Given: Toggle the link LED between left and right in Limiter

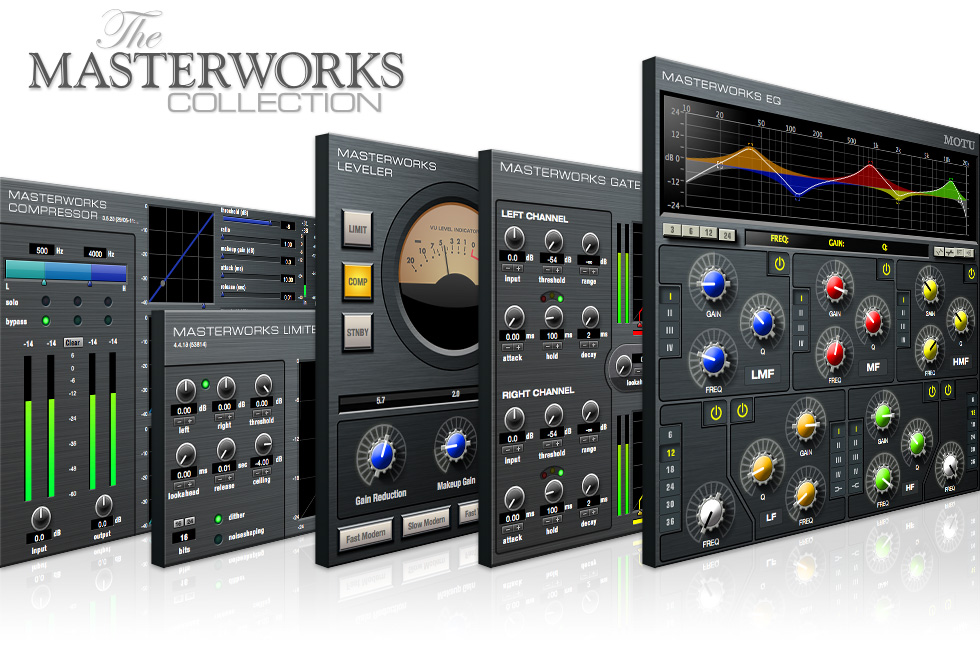Looking at the screenshot, I should click(205, 384).
